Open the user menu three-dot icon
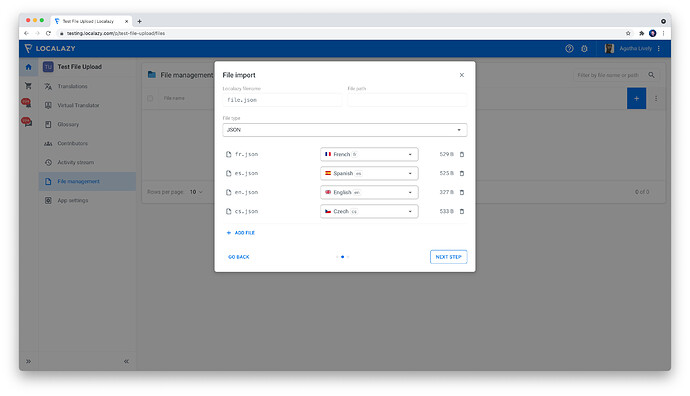 coord(658,48)
